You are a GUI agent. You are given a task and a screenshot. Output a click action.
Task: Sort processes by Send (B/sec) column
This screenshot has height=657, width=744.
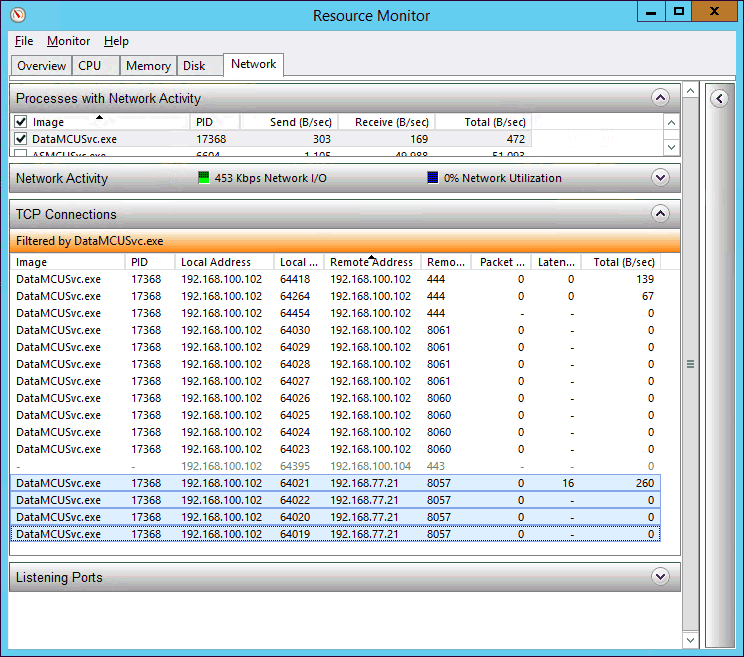289,122
